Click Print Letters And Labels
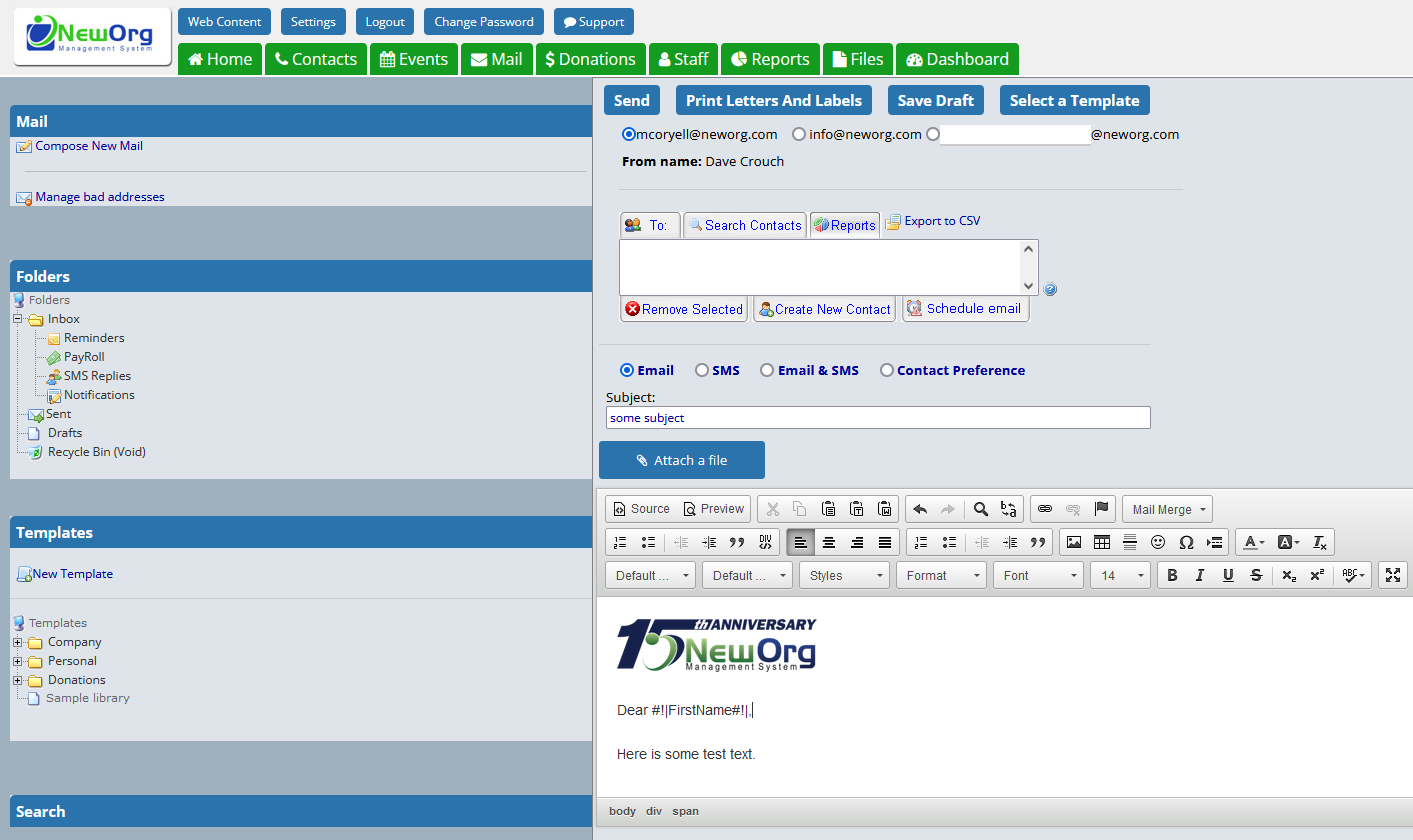1413x840 pixels. 774,100
